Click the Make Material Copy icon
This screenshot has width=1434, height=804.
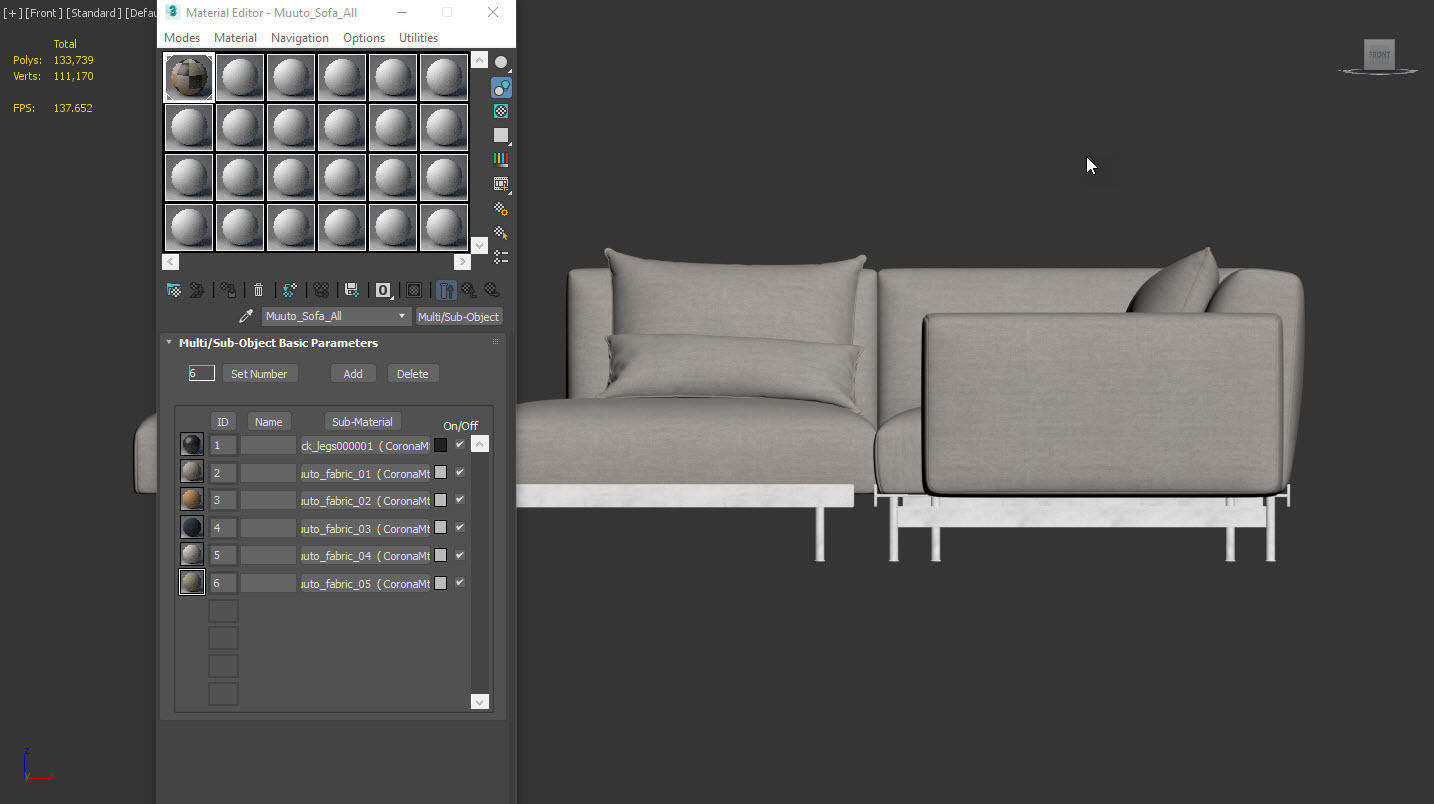pyautogui.click(x=290, y=290)
